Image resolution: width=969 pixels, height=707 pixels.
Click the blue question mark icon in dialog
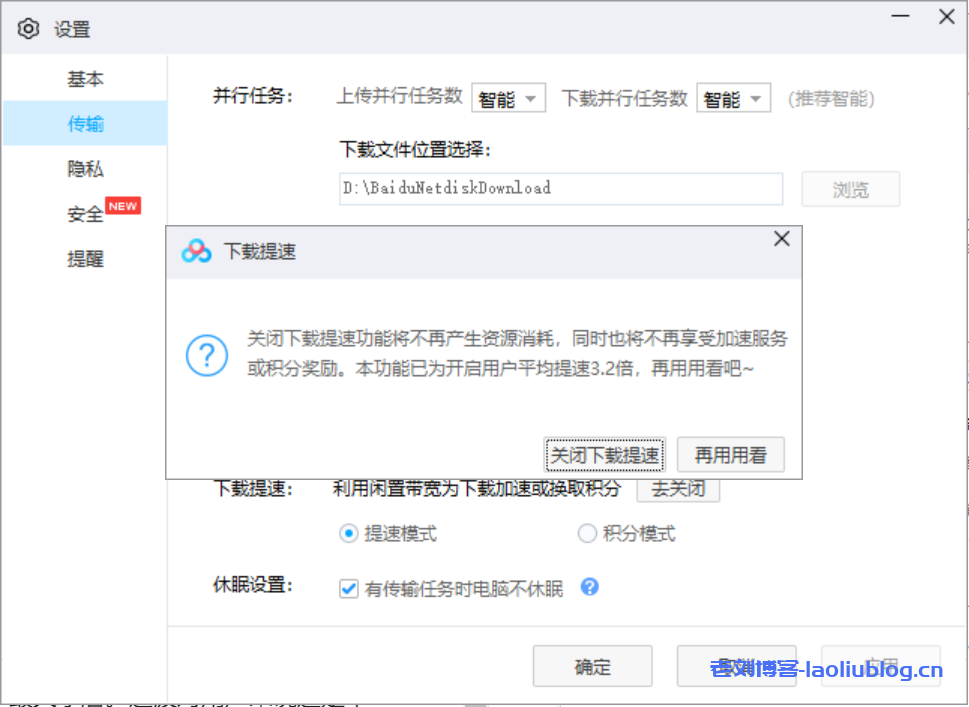tap(207, 355)
